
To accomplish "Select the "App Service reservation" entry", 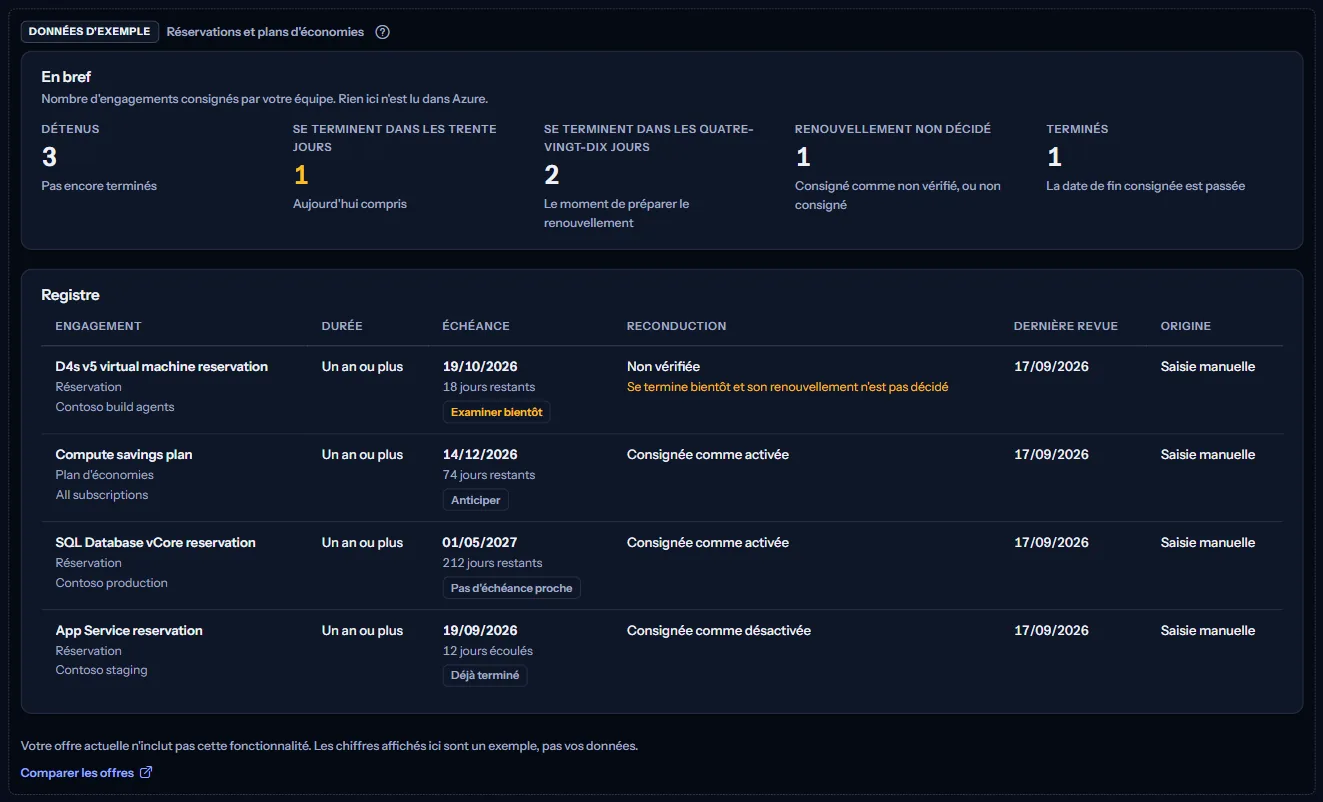I will coord(129,631).
